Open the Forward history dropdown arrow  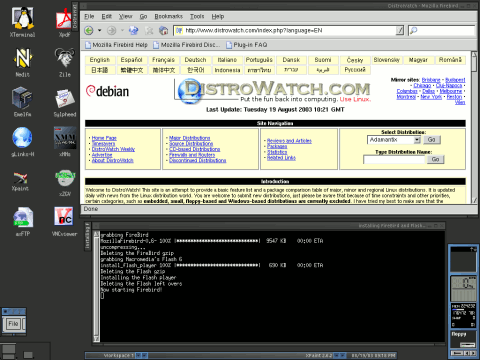click(x=122, y=31)
